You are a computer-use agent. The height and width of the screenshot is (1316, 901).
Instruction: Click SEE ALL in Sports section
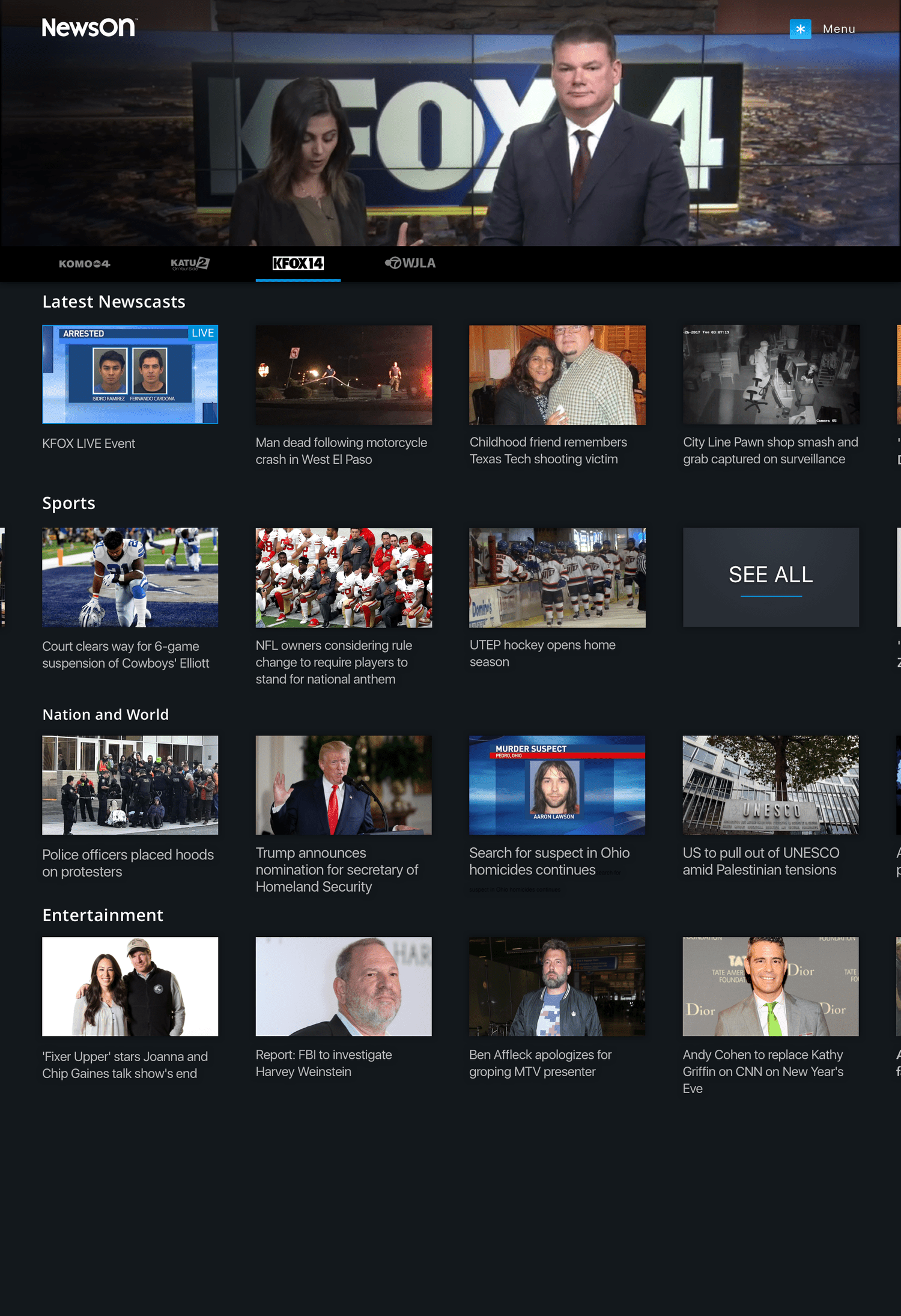[771, 577]
